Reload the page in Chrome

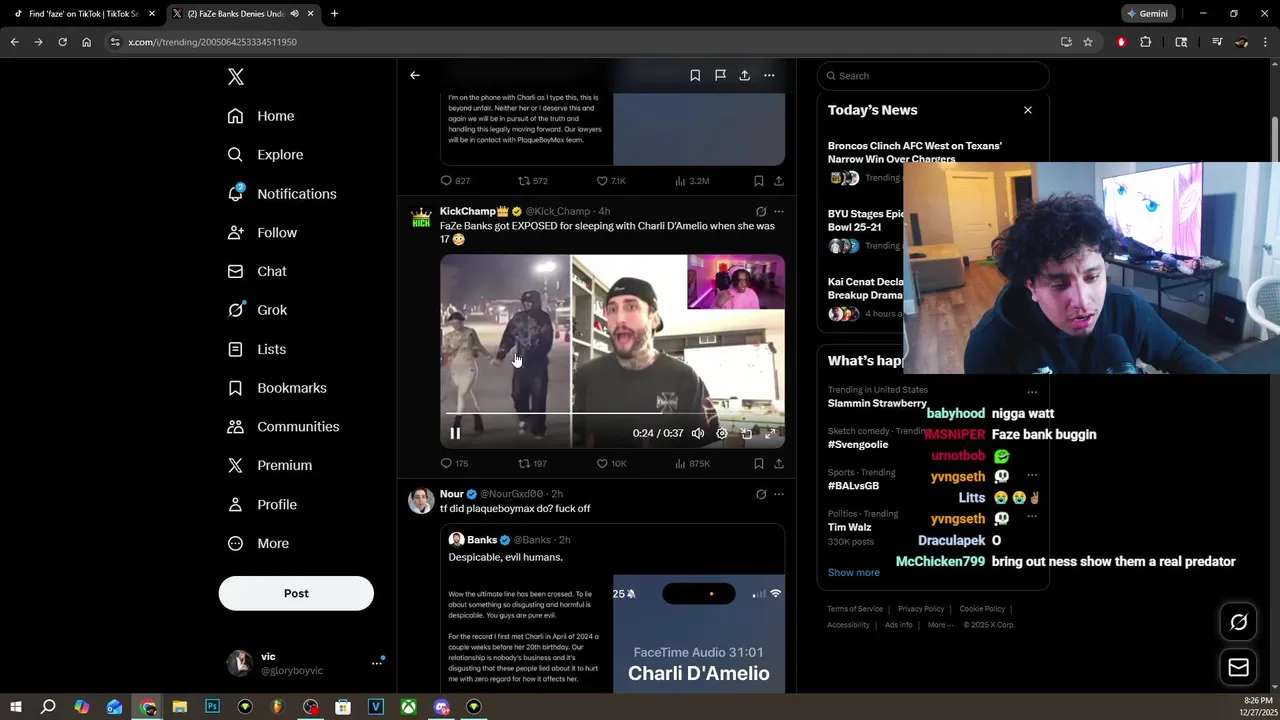[62, 42]
